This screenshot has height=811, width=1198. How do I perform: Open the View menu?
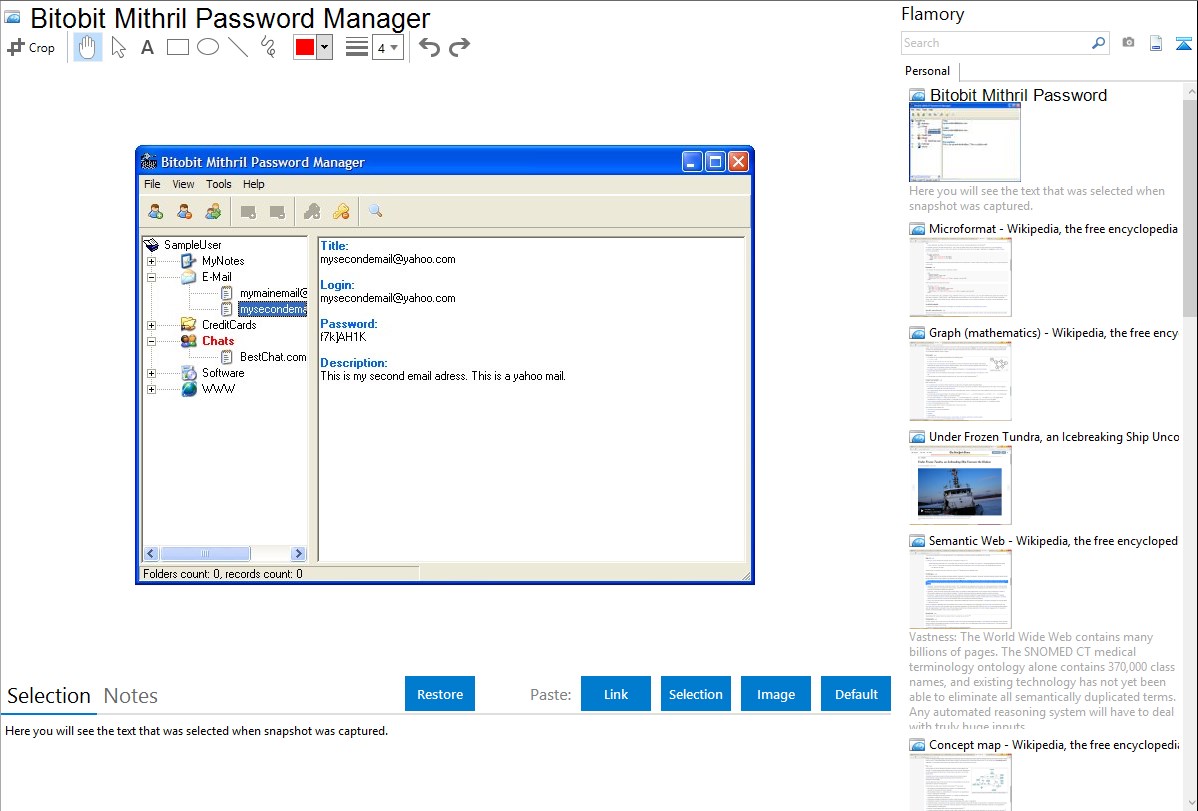pos(183,184)
